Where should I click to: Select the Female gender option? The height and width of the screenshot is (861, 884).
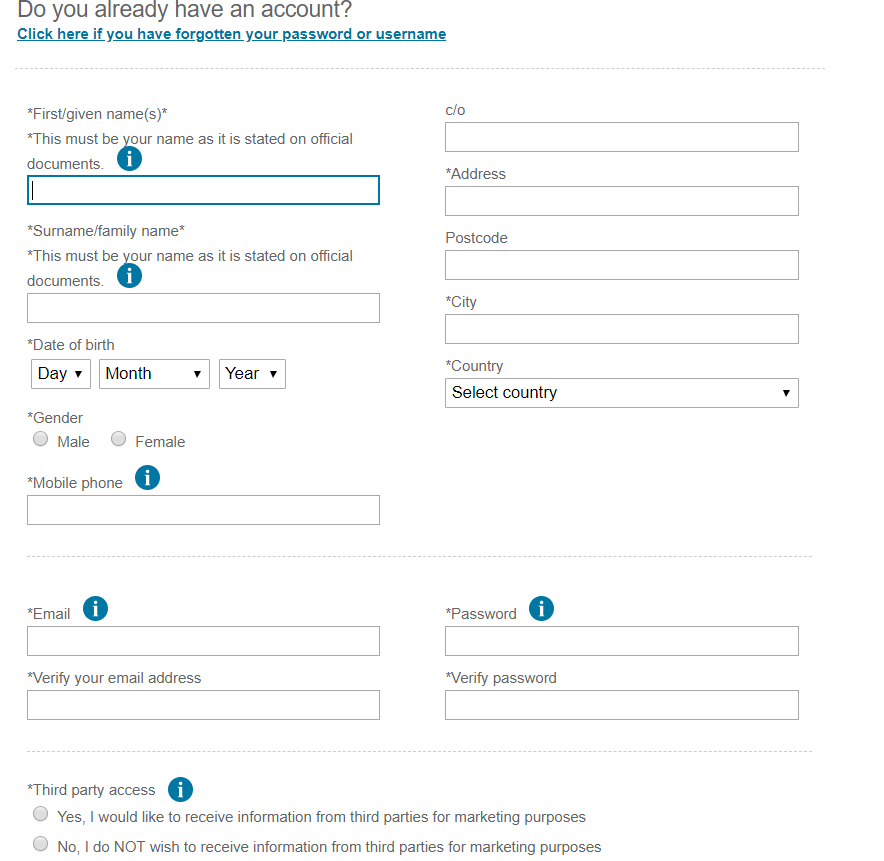118,439
